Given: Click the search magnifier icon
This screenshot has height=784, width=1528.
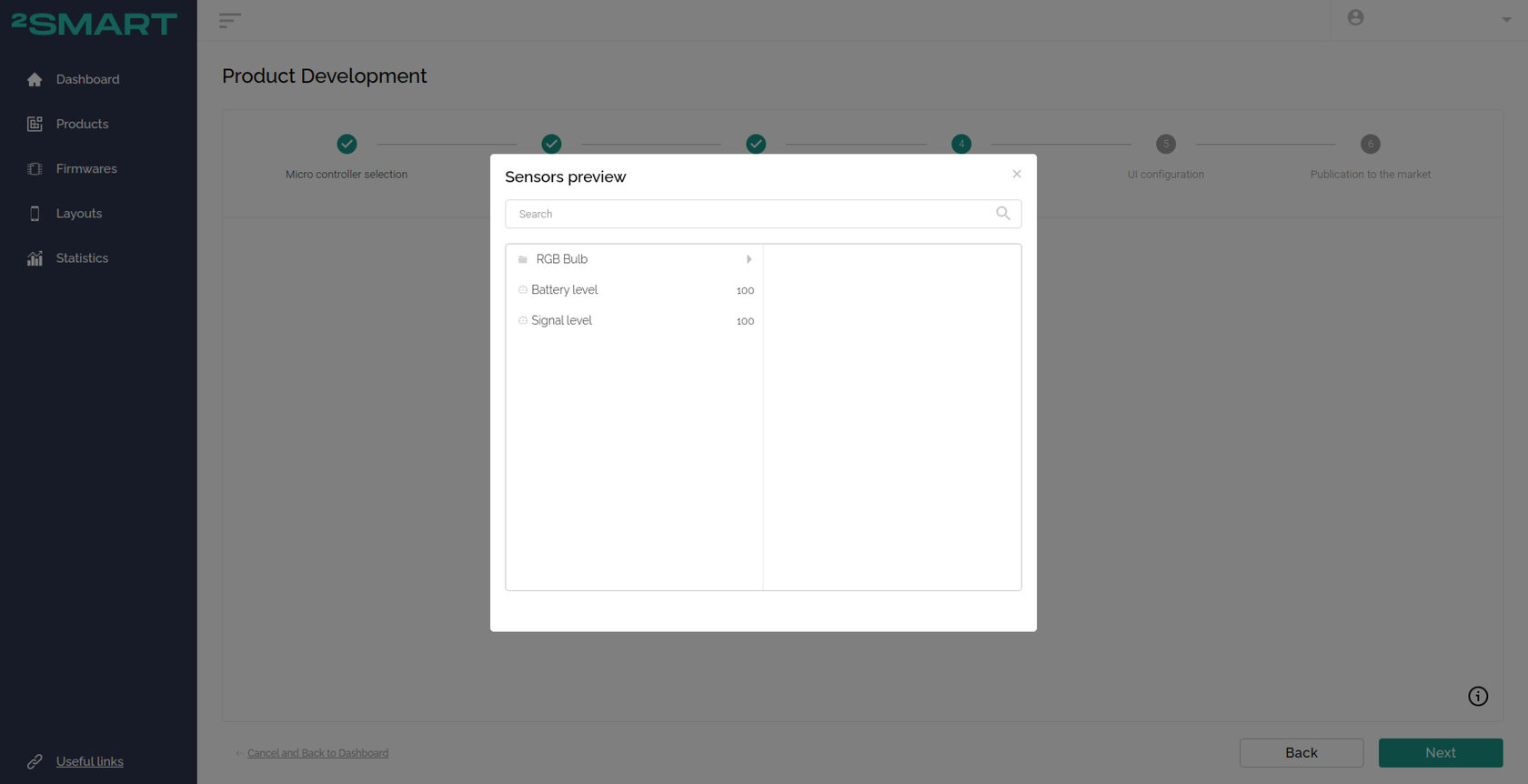Looking at the screenshot, I should point(1003,213).
